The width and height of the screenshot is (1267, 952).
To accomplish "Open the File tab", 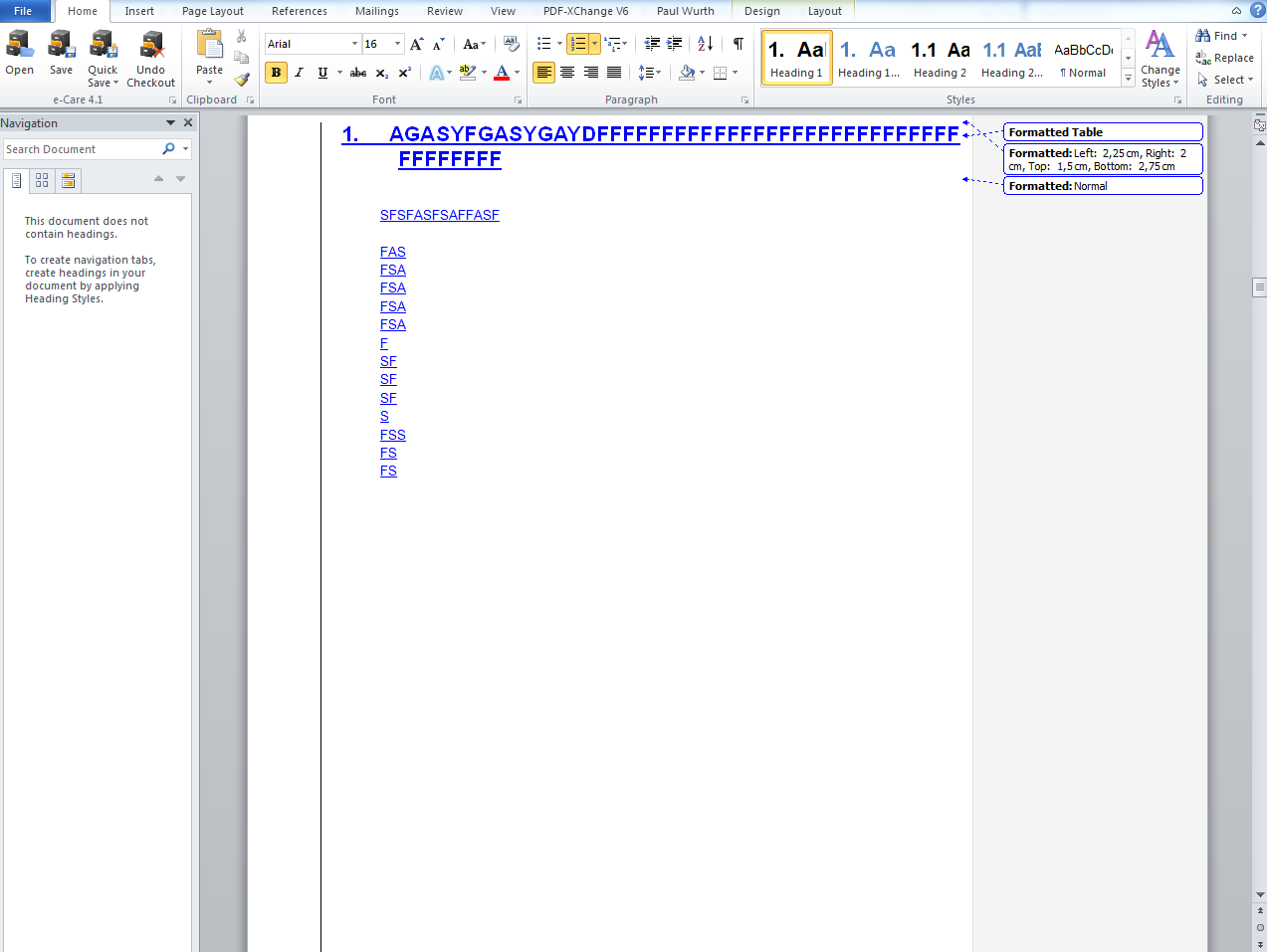I will click(24, 11).
